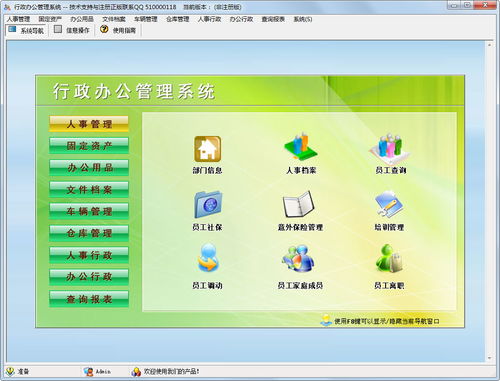Click the 信息操作 toolbar icon
Image resolution: width=500 pixels, height=381 pixels.
click(58, 29)
